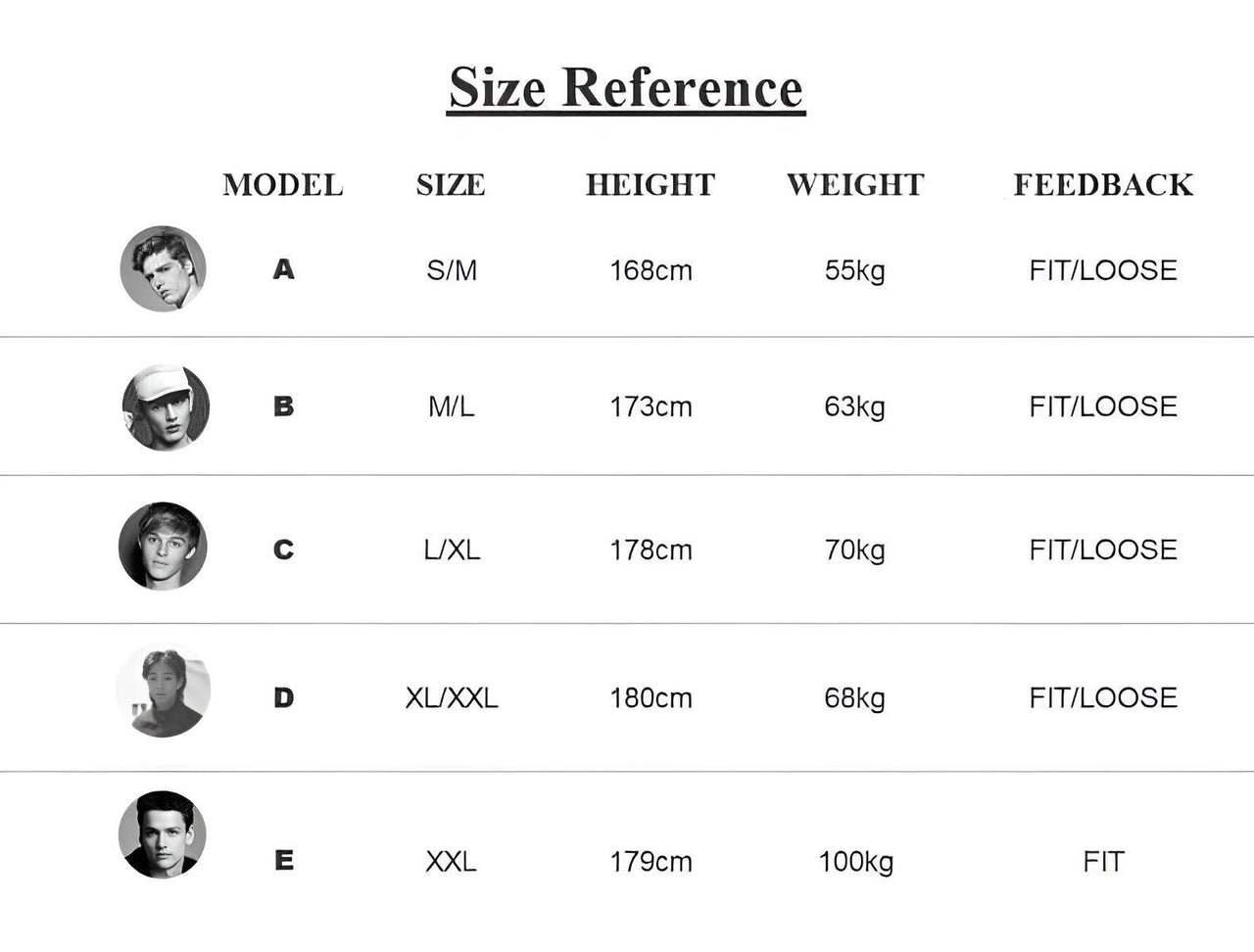
Task: Select the 178cm height cell
Action: click(x=651, y=550)
